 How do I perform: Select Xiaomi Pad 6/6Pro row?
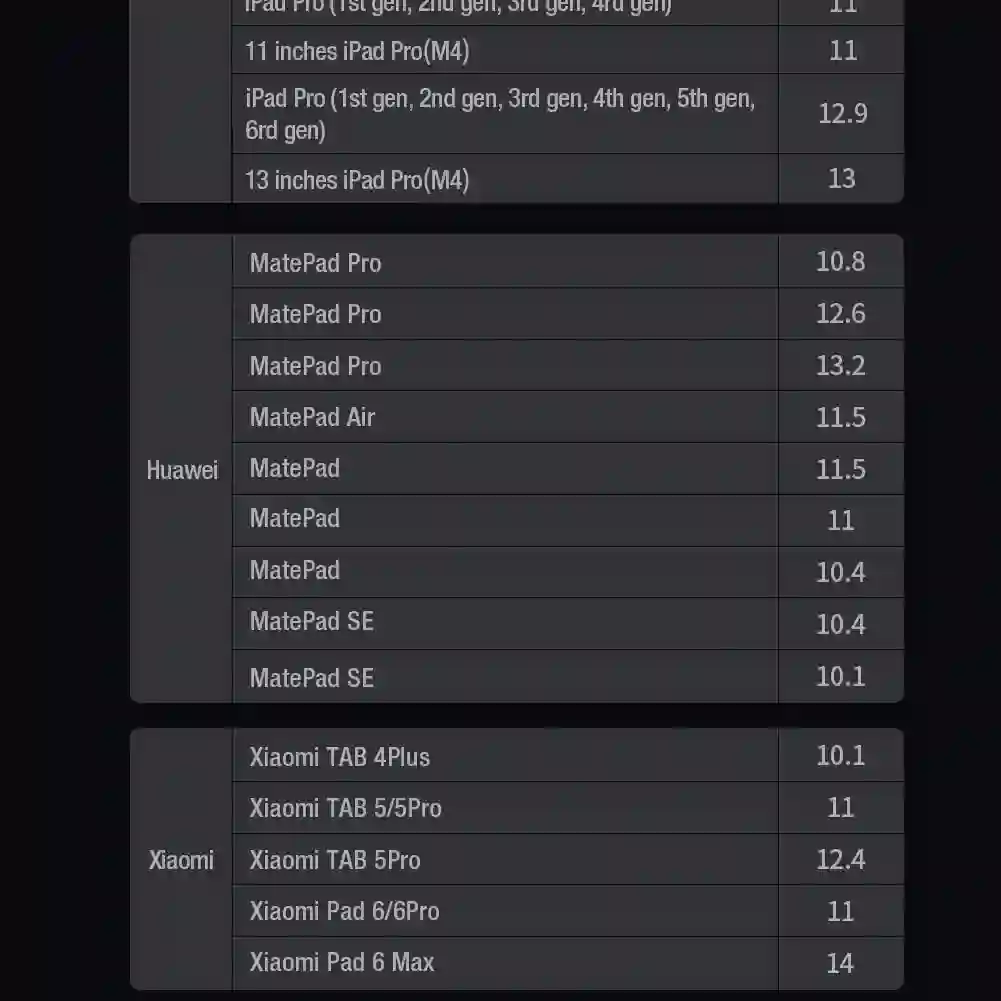pos(568,911)
